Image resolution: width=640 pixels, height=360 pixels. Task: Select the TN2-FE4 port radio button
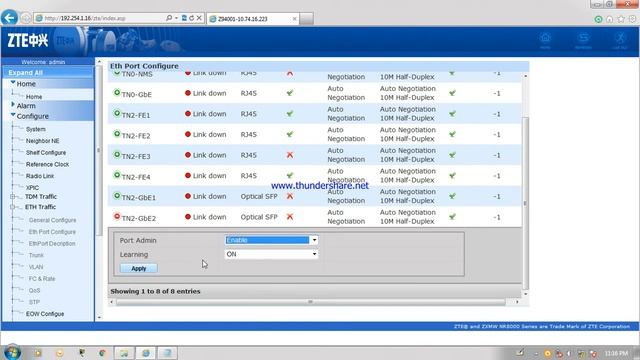click(117, 175)
